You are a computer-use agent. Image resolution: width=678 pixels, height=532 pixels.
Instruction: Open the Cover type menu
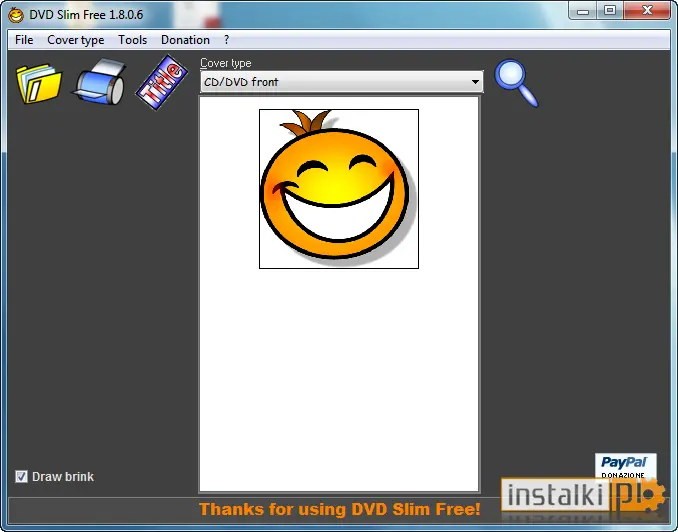[76, 40]
